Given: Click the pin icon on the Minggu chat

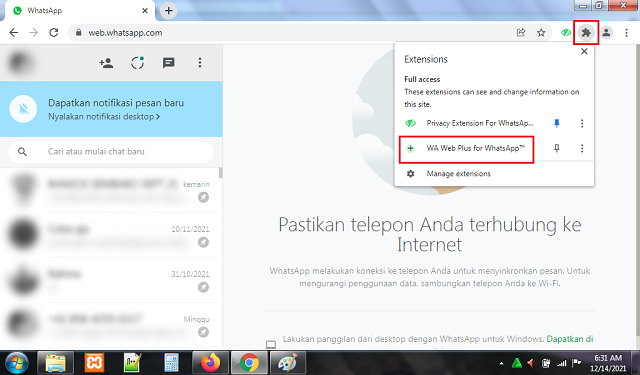Looking at the screenshot, I should 203,332.
